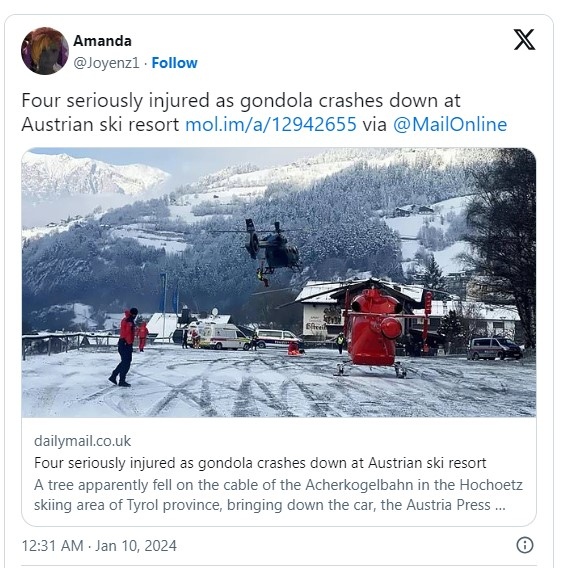The height and width of the screenshot is (568, 568).
Task: Click the card description mentioning Acherkogelbahn
Action: [x=278, y=495]
